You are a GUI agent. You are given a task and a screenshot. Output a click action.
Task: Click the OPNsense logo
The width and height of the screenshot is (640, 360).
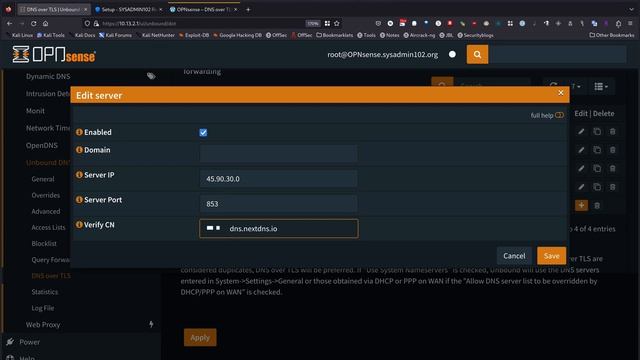[54, 54]
